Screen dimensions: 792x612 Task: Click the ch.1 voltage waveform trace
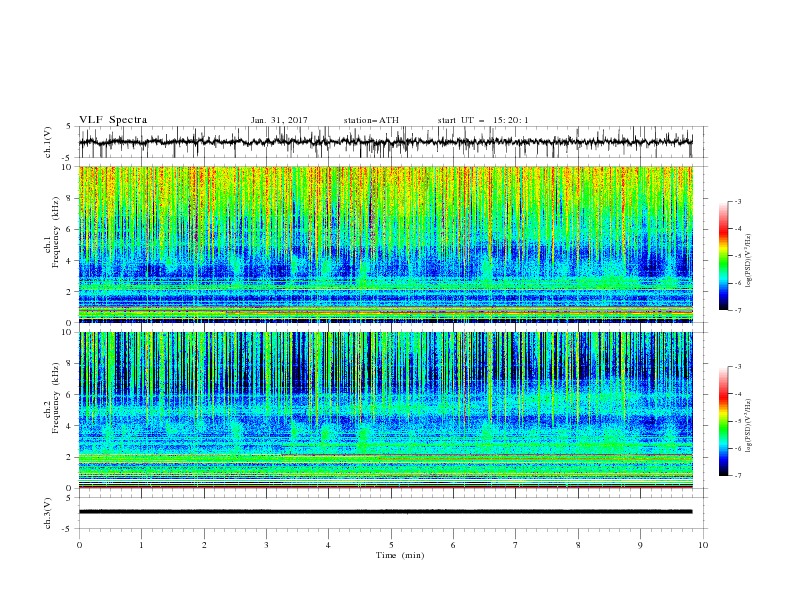pyautogui.click(x=385, y=142)
